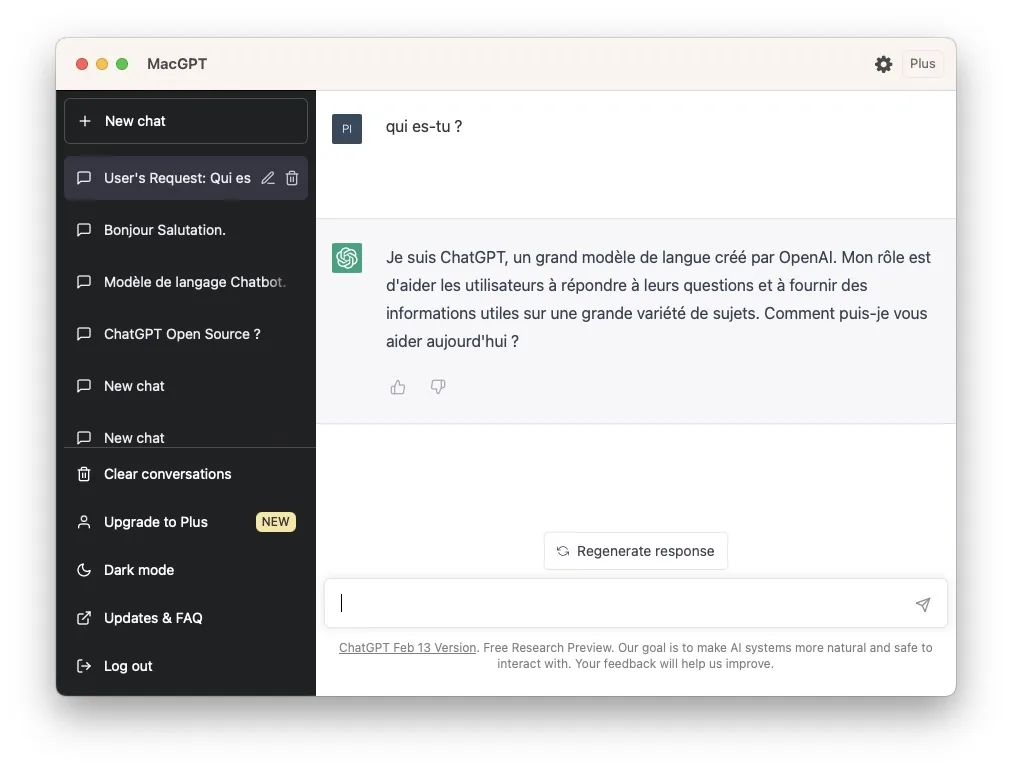Click the NEW badge

click(x=276, y=522)
